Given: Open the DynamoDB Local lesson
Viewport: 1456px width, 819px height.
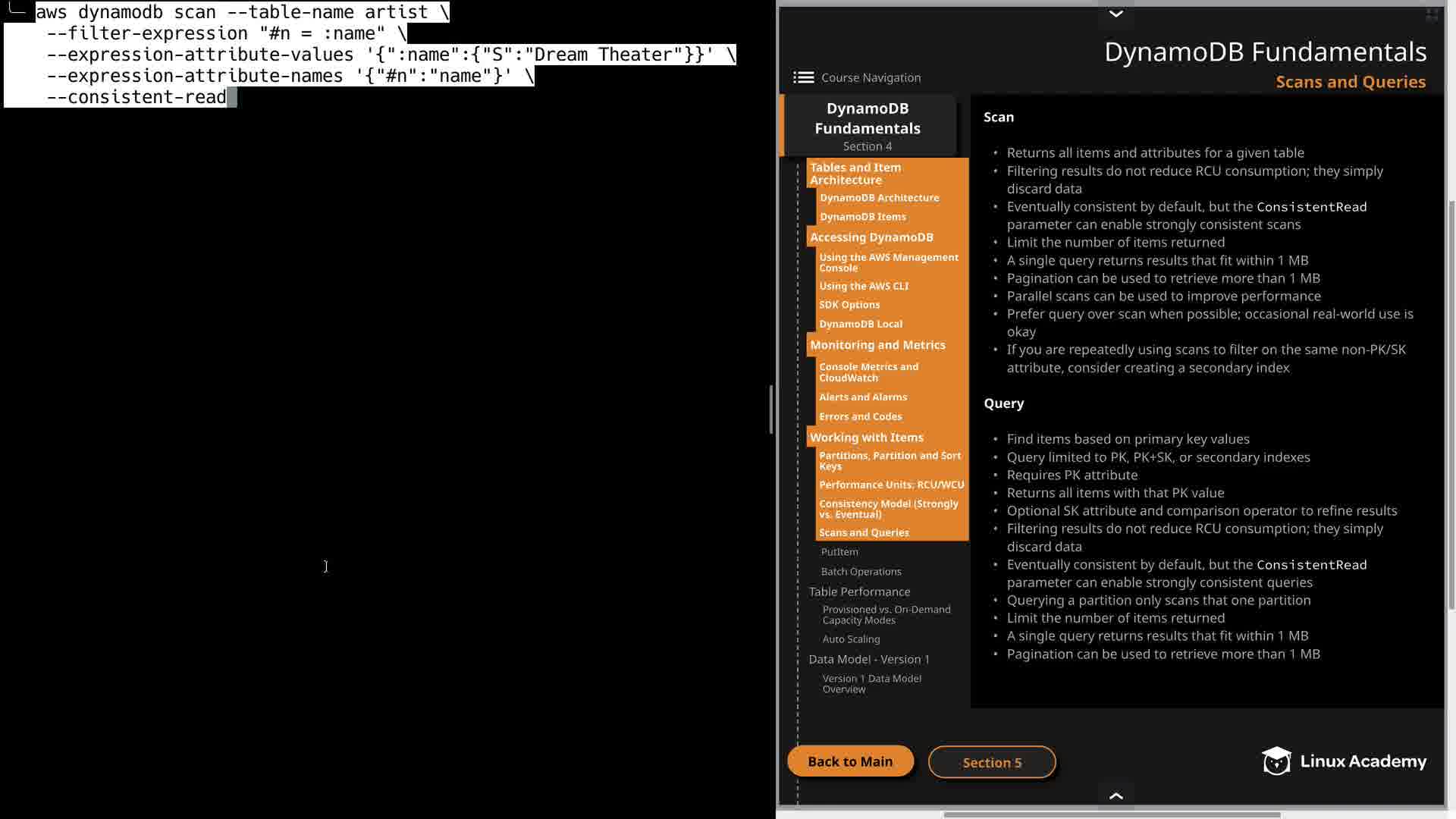Looking at the screenshot, I should (x=860, y=324).
